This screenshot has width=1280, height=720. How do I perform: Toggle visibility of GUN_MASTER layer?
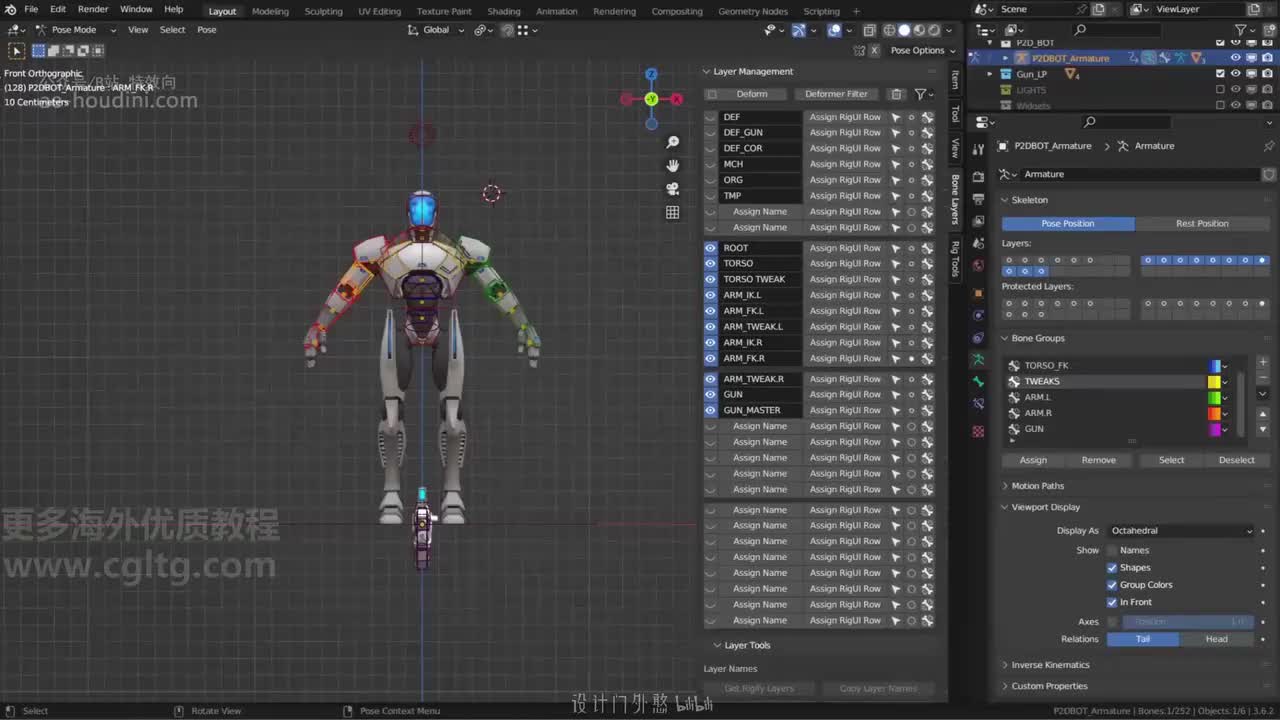pos(711,410)
